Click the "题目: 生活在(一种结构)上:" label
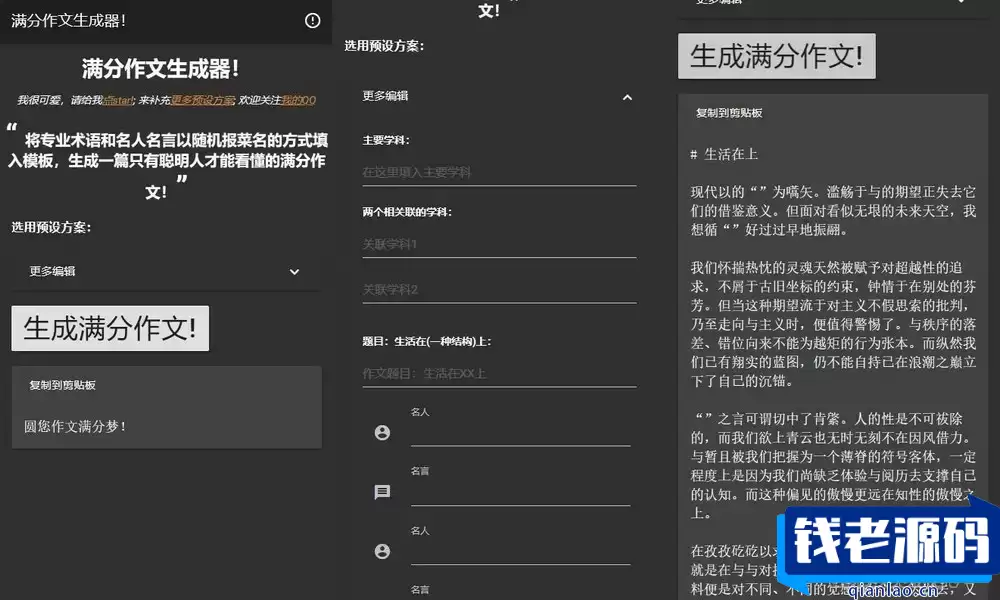The height and width of the screenshot is (600, 1000). coord(427,342)
